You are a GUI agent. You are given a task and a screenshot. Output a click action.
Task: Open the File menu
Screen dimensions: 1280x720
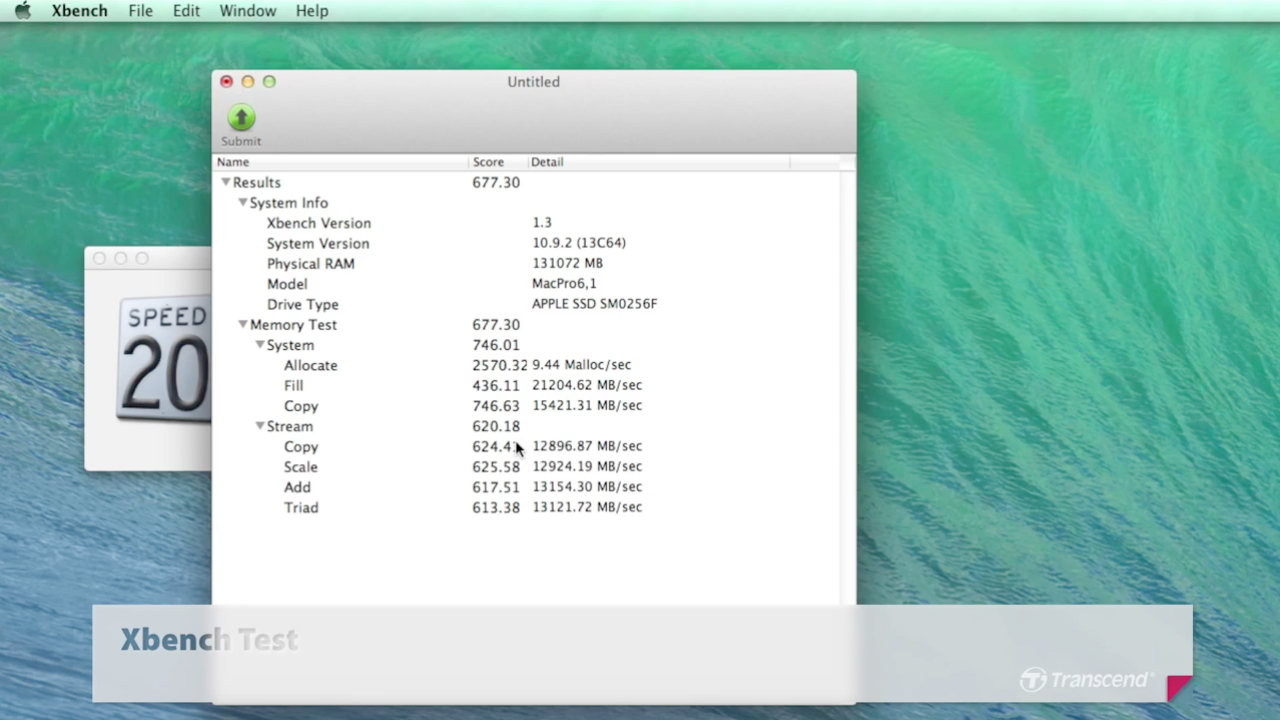[140, 11]
